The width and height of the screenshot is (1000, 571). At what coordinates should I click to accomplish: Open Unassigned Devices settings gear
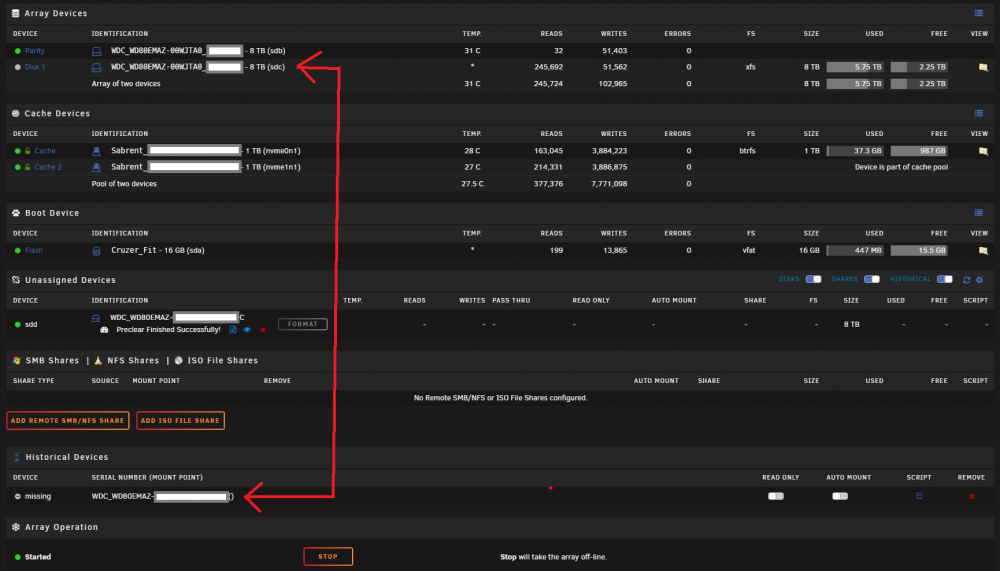[980, 279]
